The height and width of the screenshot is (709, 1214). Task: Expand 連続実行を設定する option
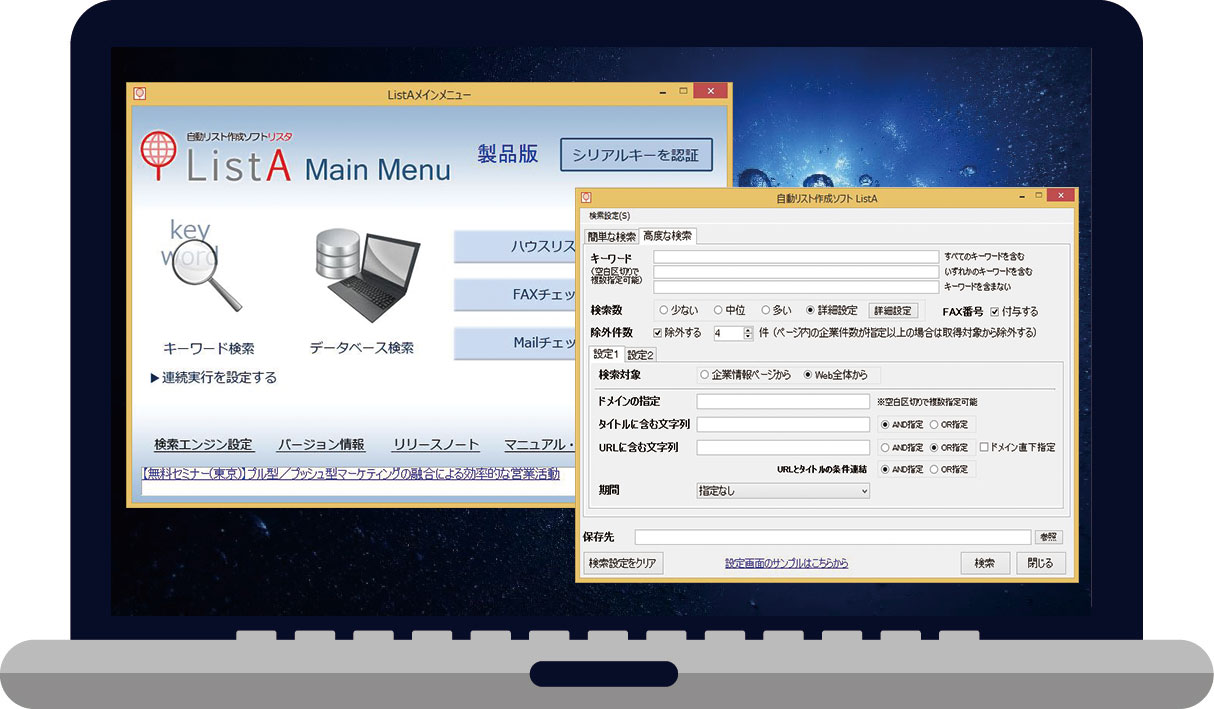point(213,377)
